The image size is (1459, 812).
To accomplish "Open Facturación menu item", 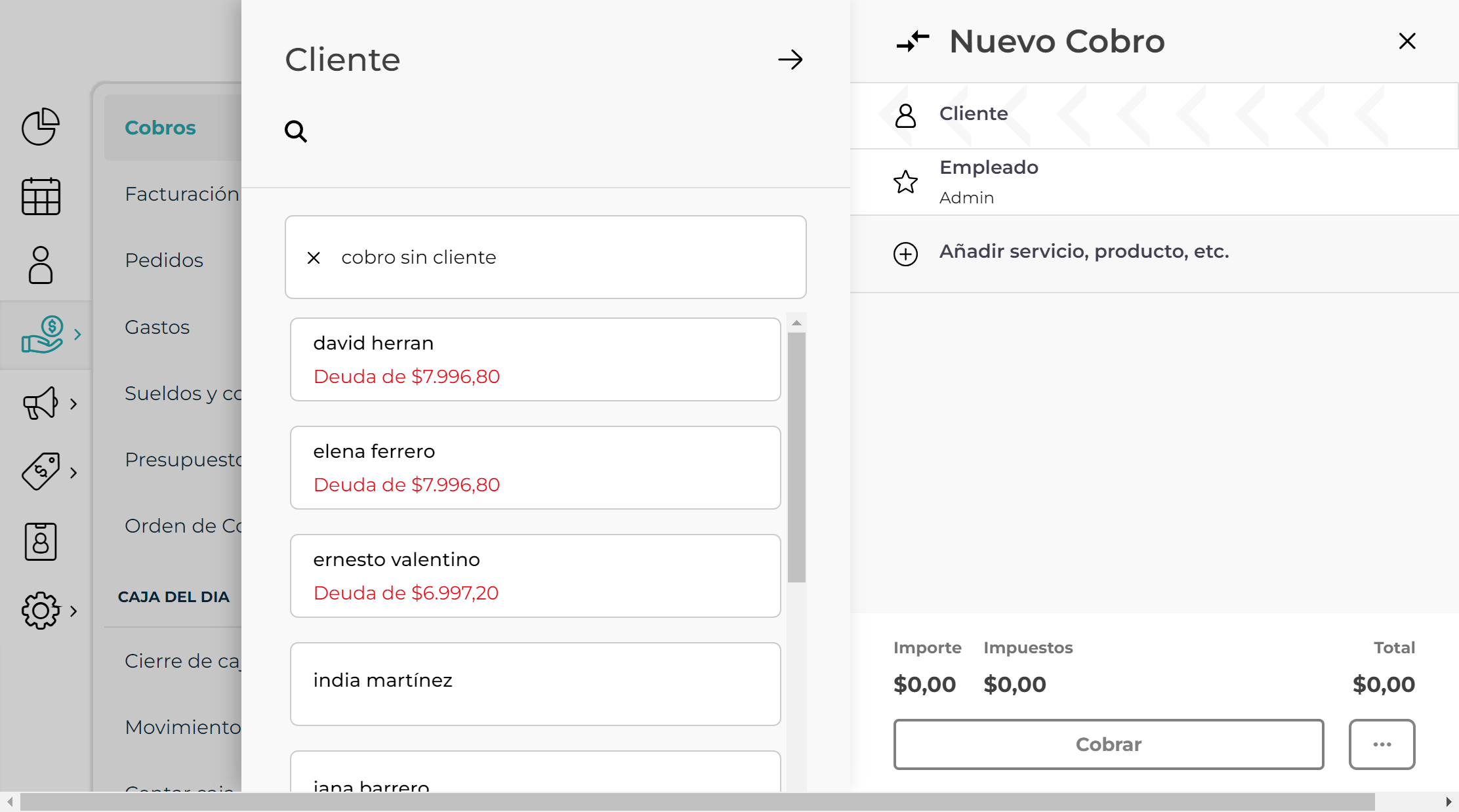I will (182, 194).
